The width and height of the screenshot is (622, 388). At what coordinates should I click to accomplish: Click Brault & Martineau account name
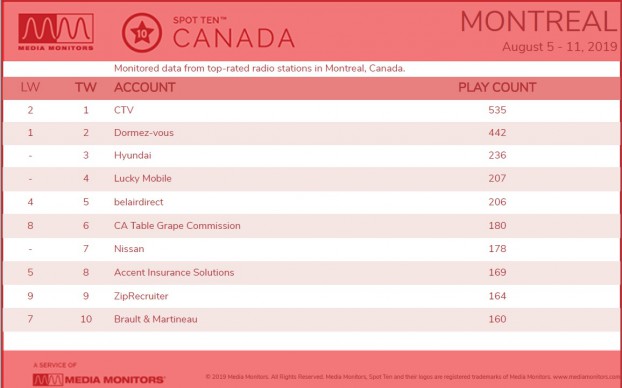[156, 319]
